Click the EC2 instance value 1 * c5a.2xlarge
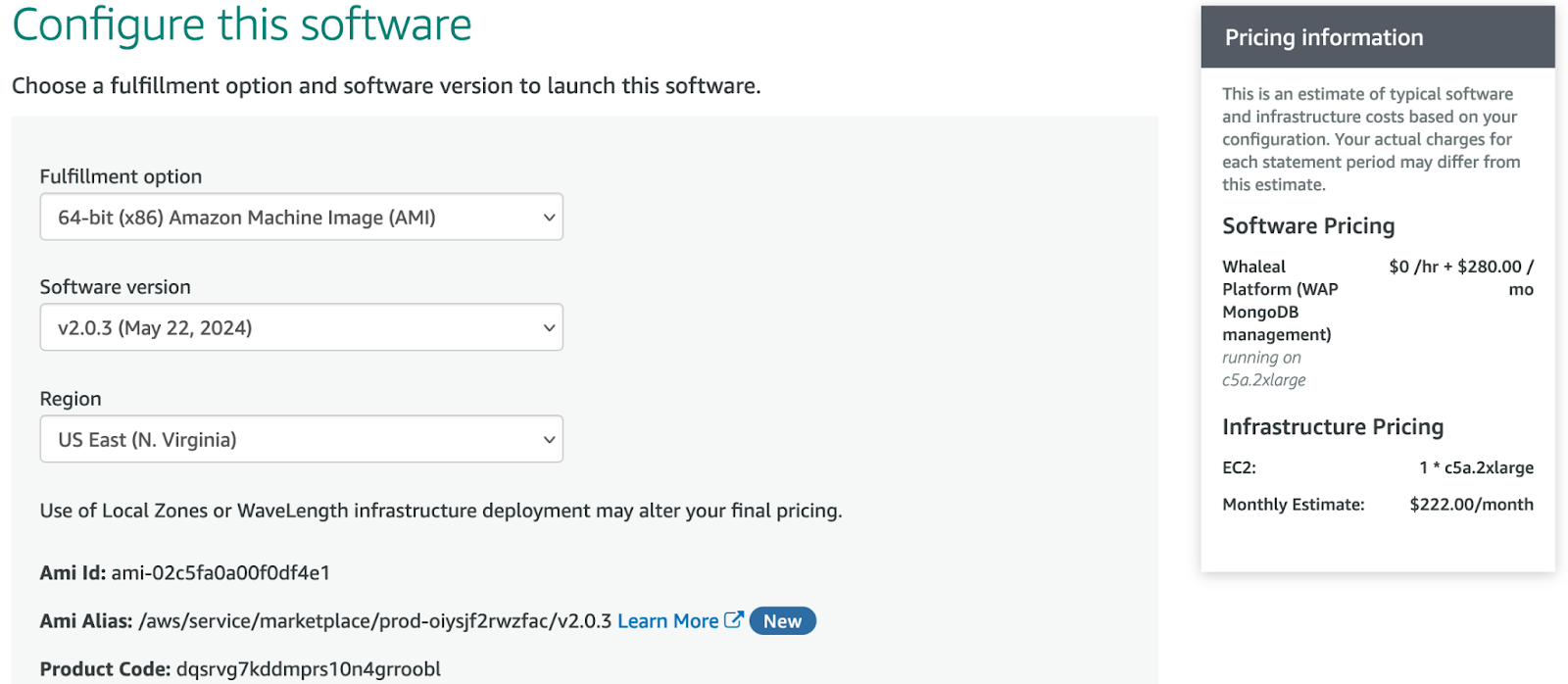The image size is (1568, 684). (x=1476, y=468)
